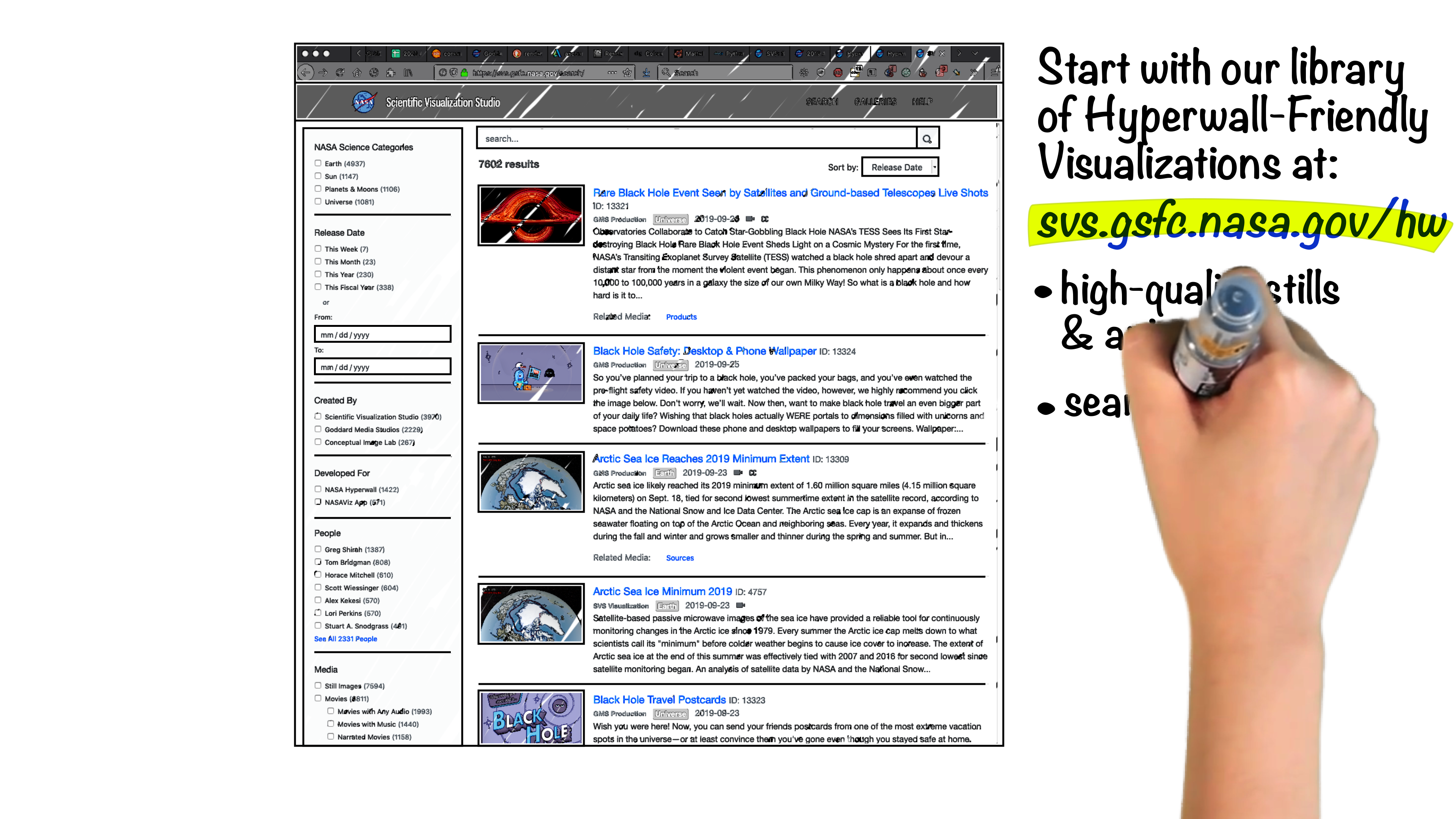
Task: Reload the page with the refresh icon
Action: click(x=340, y=72)
